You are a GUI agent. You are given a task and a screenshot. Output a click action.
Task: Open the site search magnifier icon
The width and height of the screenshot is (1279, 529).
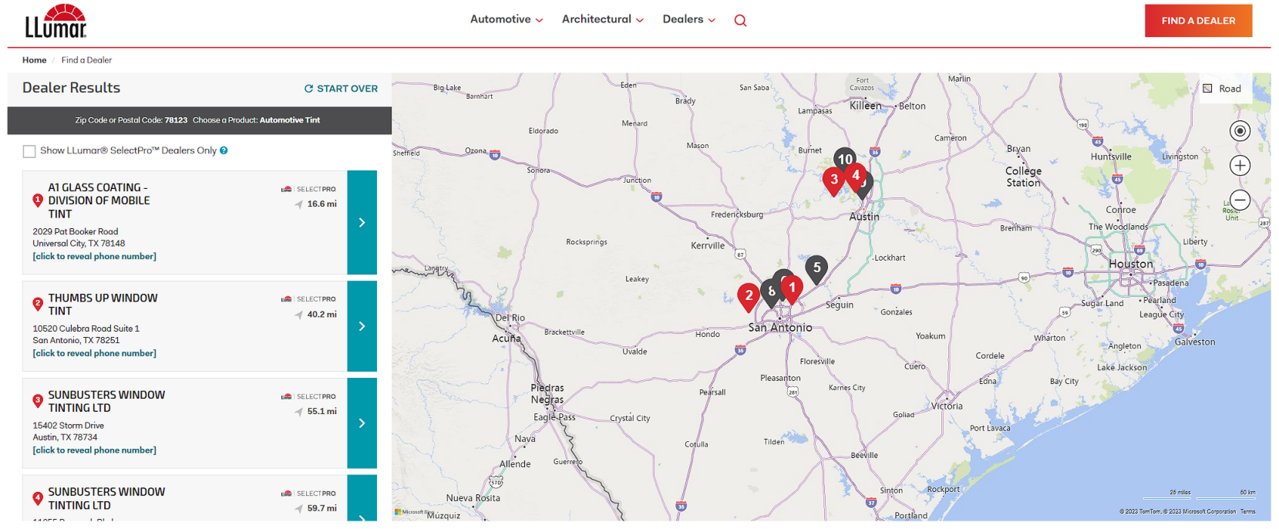pos(740,20)
